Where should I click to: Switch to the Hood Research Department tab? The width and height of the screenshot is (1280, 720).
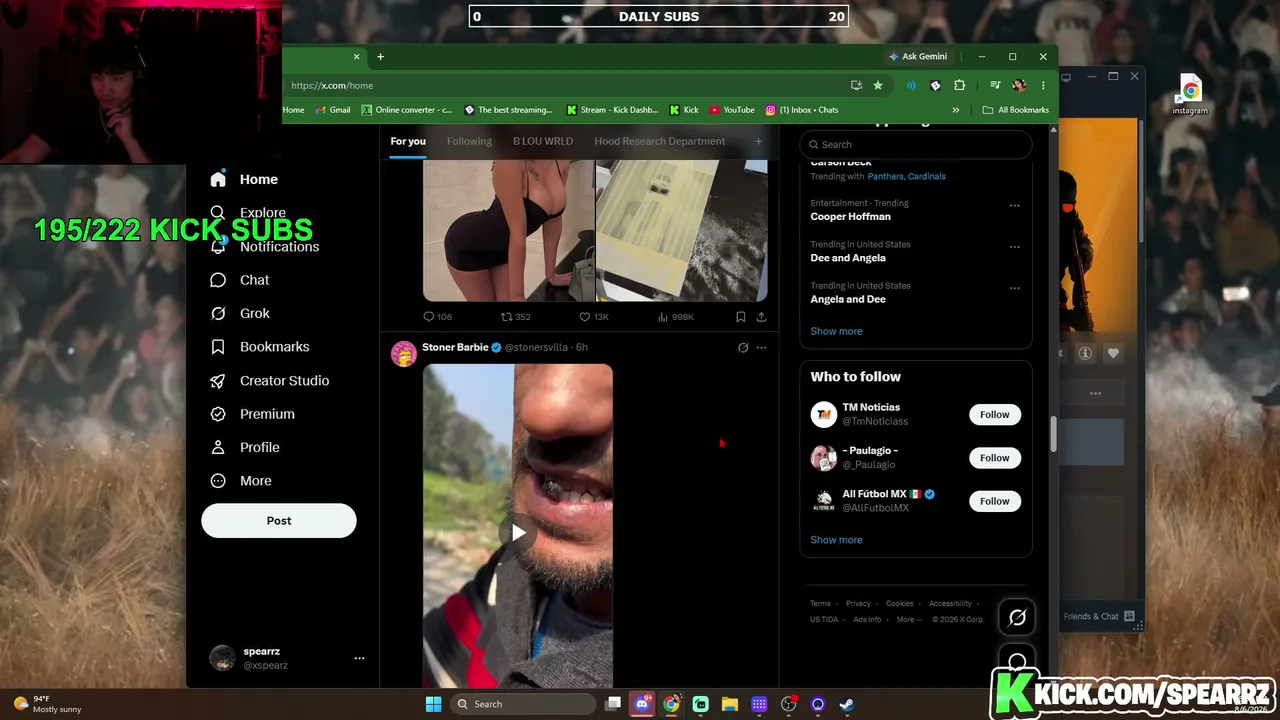click(660, 141)
